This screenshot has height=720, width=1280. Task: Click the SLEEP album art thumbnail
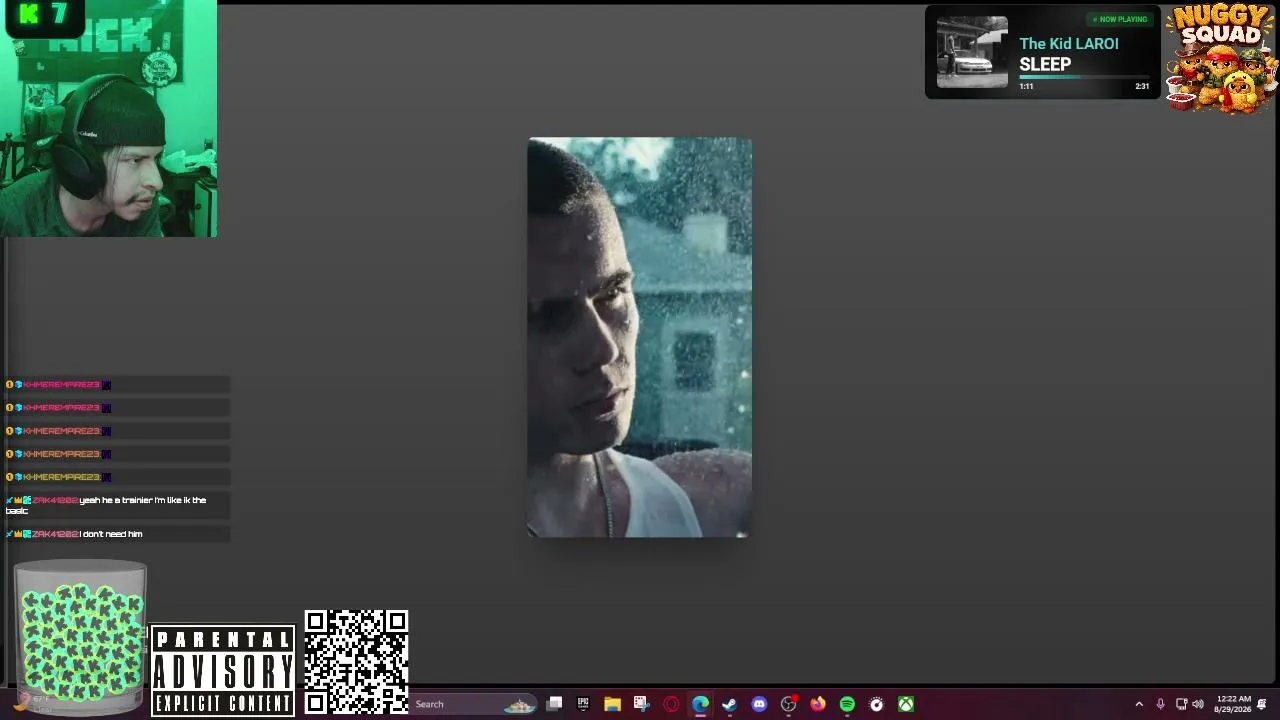point(972,52)
